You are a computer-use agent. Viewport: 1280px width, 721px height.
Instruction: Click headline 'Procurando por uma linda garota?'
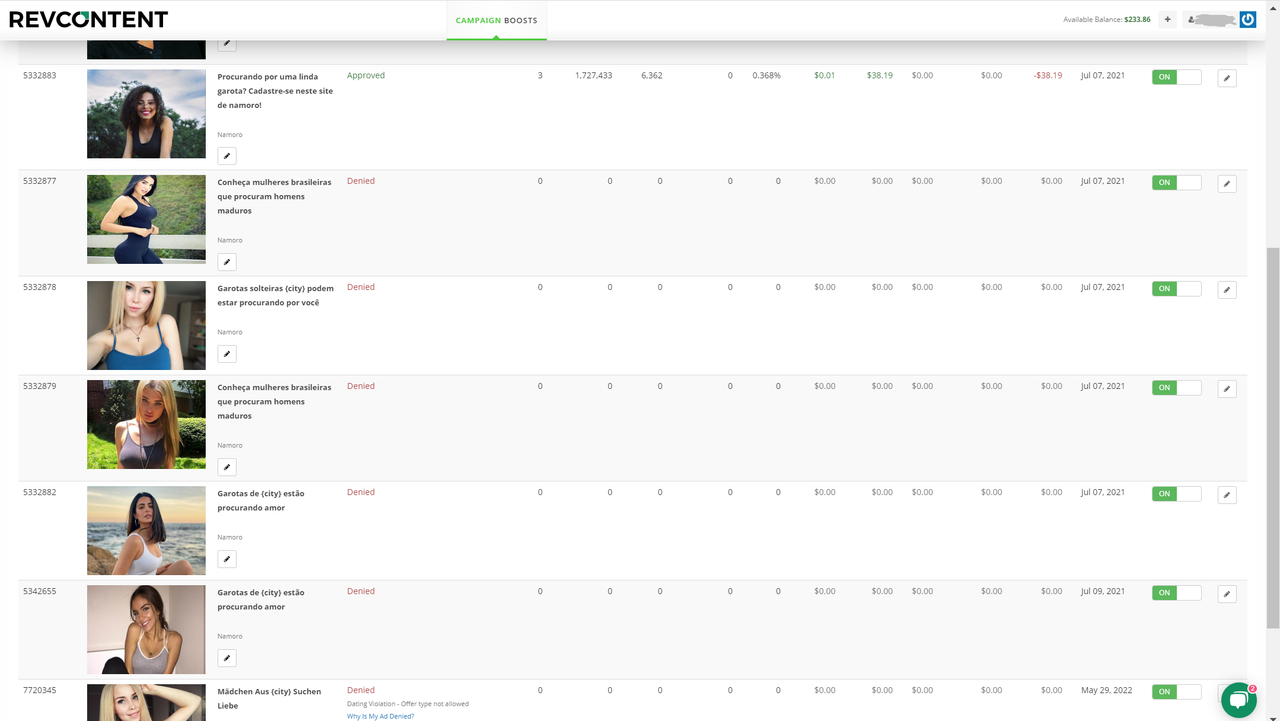[275, 91]
